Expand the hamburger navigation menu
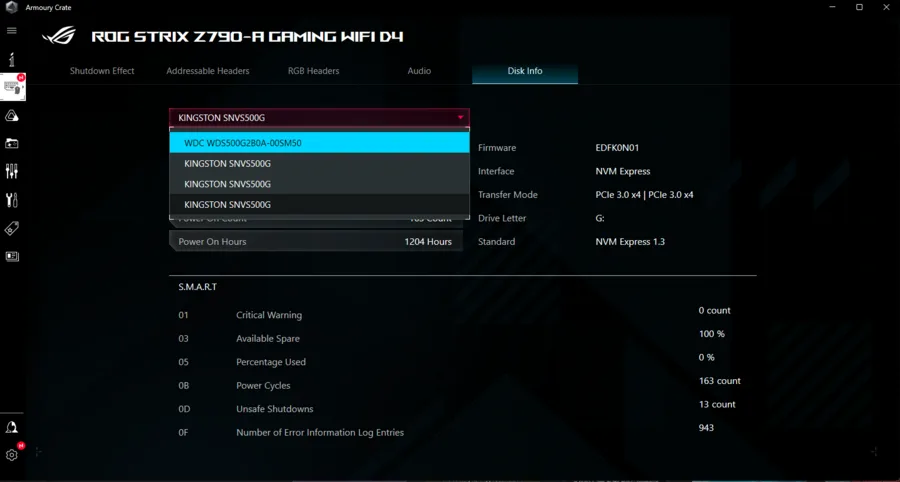Viewport: 900px width, 482px height. [x=11, y=30]
